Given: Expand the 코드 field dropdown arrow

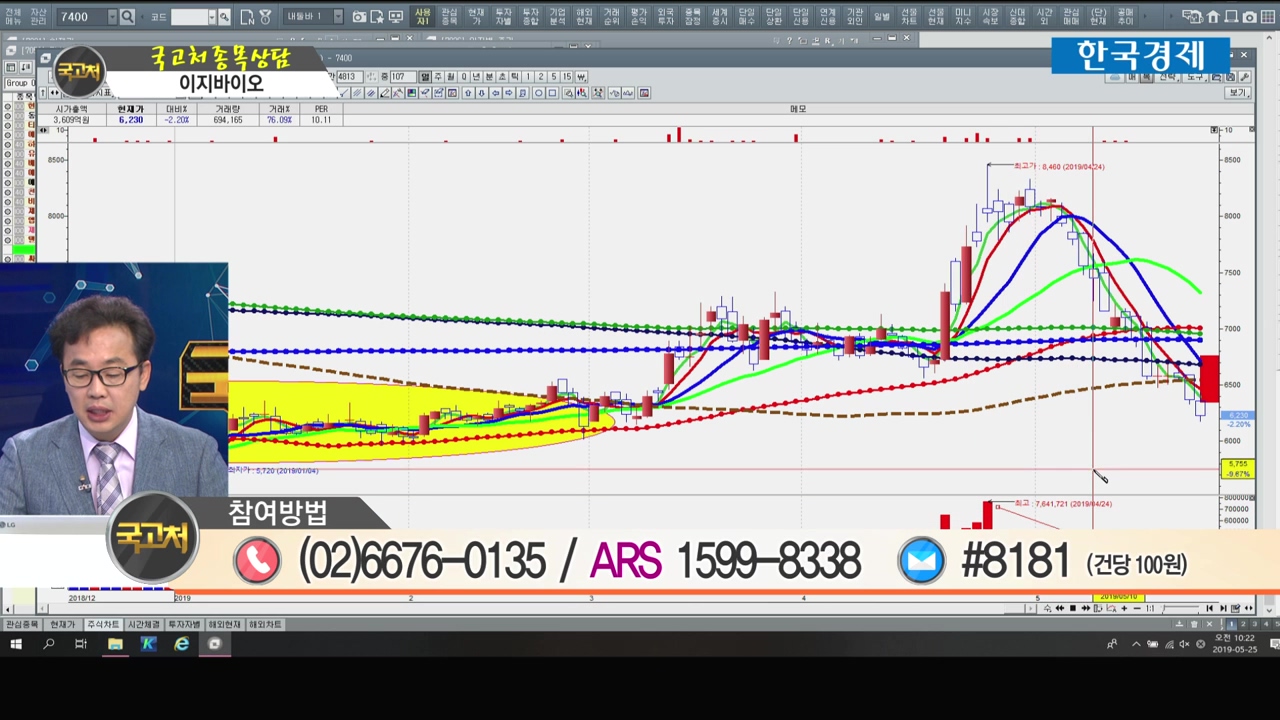Looking at the screenshot, I should pos(210,17).
